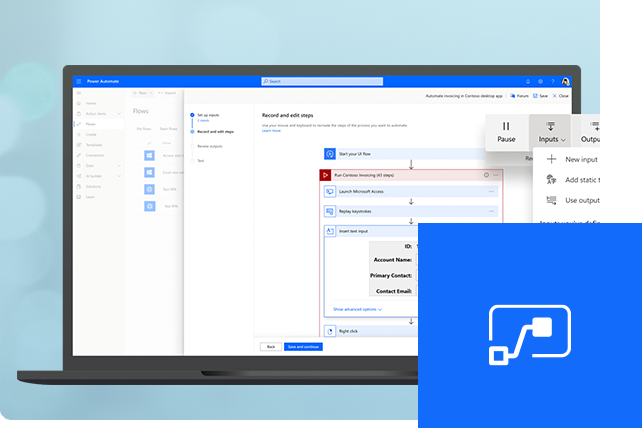642x428 pixels.
Task: Open info icon on Run Contoso Invoicing
Action: [486, 175]
